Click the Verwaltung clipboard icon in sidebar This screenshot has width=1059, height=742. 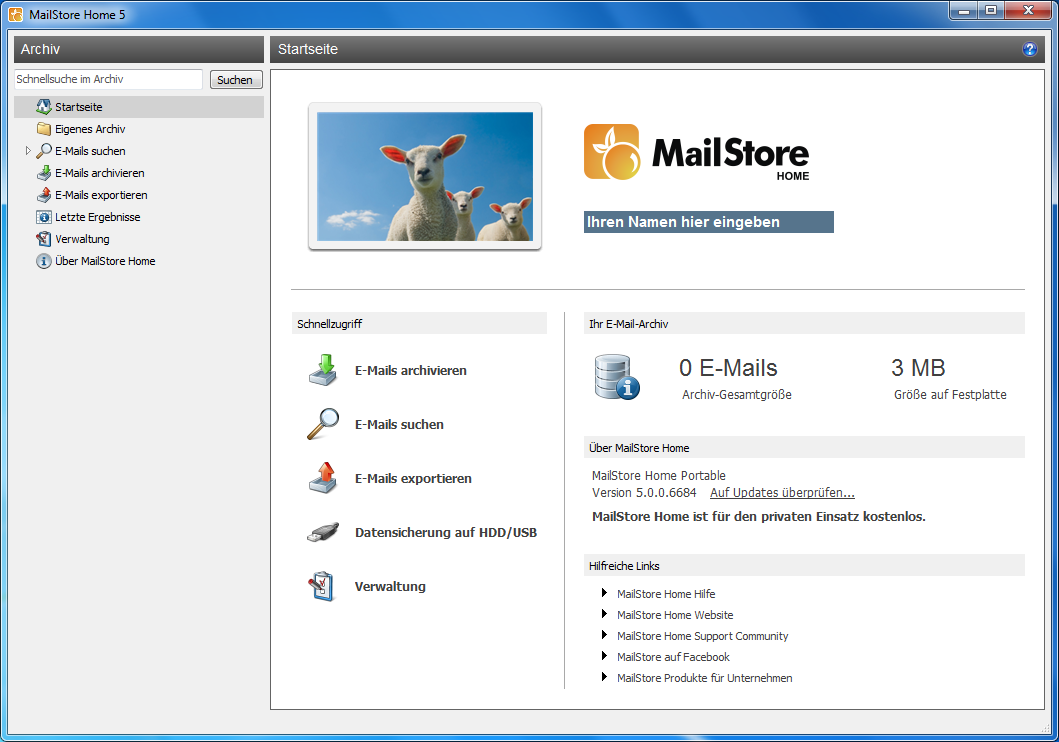pyautogui.click(x=44, y=239)
